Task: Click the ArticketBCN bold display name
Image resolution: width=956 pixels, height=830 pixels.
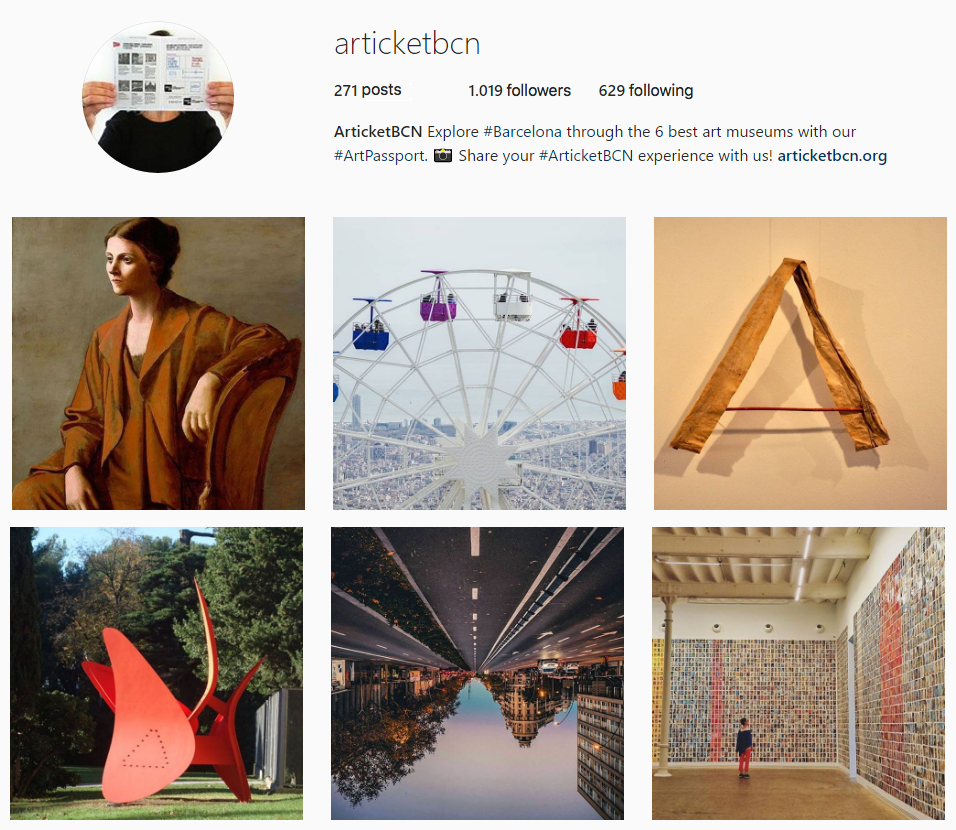Action: pyautogui.click(x=378, y=132)
